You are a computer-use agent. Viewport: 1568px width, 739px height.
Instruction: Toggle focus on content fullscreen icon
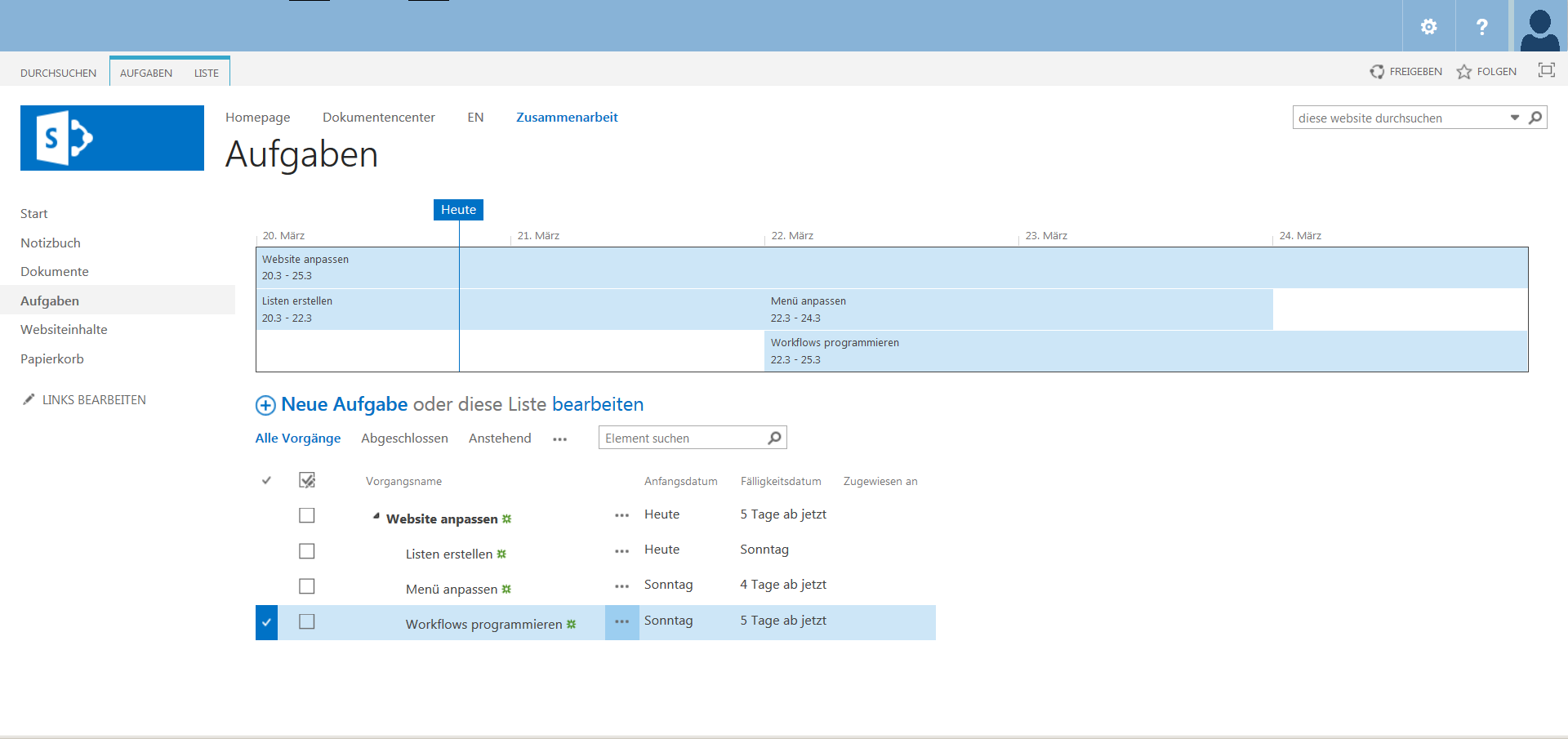[x=1546, y=70]
